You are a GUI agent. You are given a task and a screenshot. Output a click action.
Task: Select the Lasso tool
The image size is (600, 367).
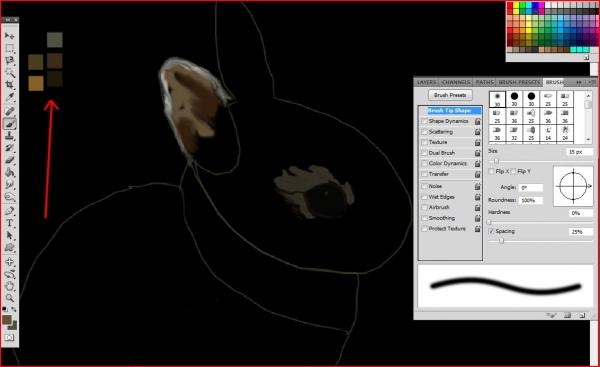coord(10,60)
